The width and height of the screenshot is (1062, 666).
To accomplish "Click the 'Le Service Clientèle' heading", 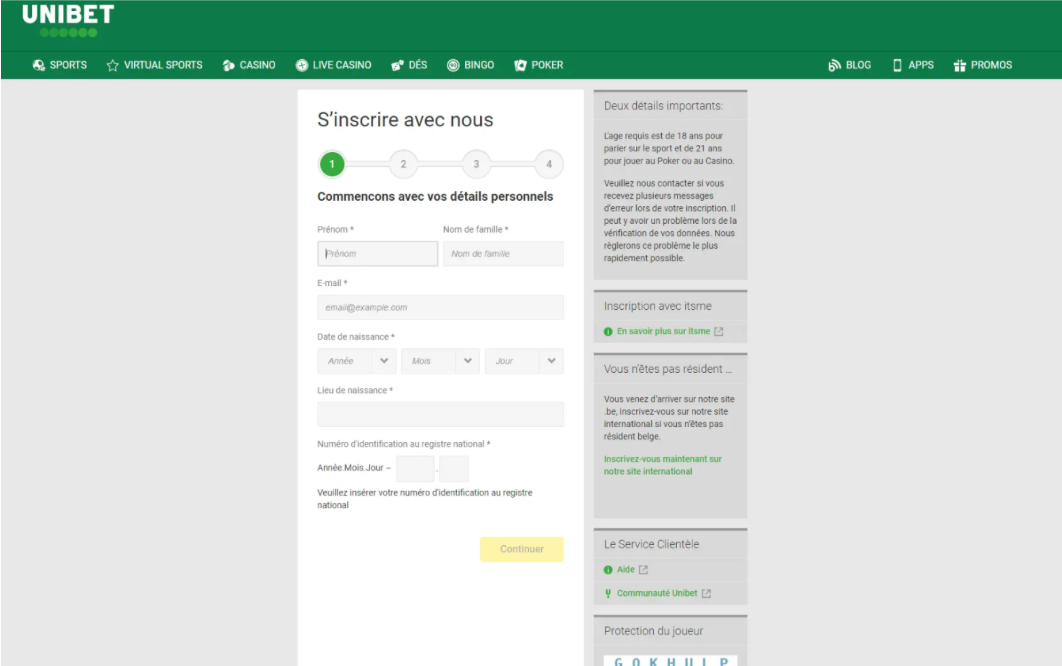I will pos(651,544).
